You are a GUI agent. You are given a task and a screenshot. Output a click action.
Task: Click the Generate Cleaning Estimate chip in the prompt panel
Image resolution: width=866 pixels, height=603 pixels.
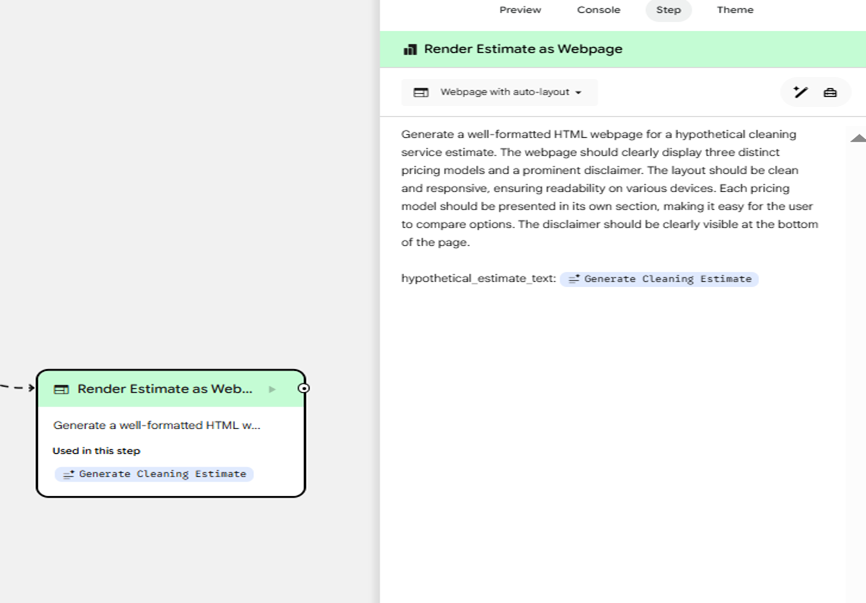coord(660,279)
